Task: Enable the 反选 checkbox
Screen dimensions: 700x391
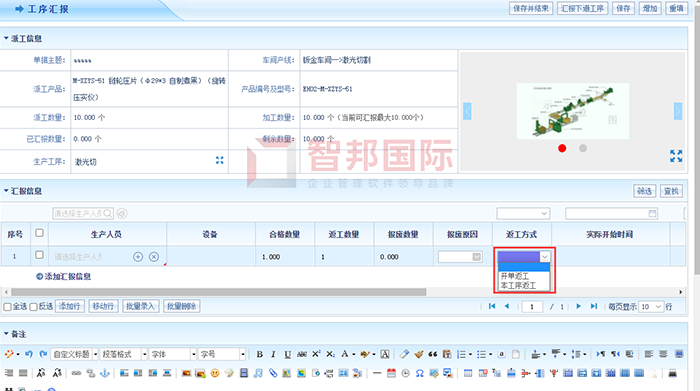Action: (x=33, y=307)
